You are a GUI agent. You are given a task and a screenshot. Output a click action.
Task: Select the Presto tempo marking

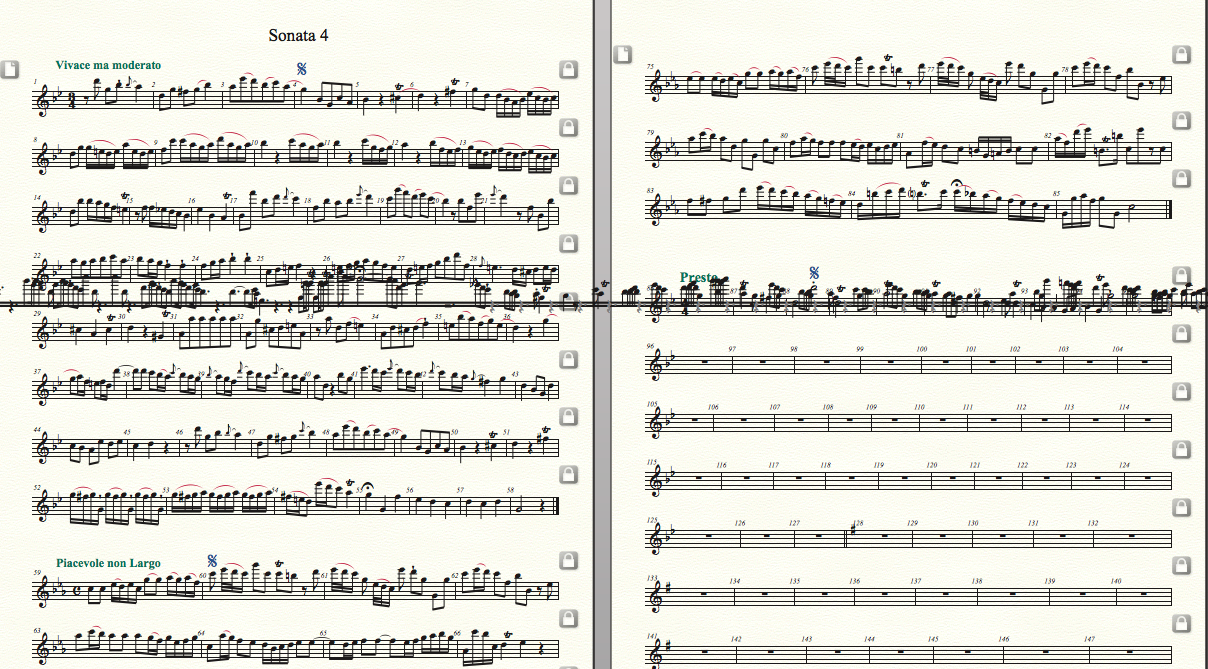699,277
